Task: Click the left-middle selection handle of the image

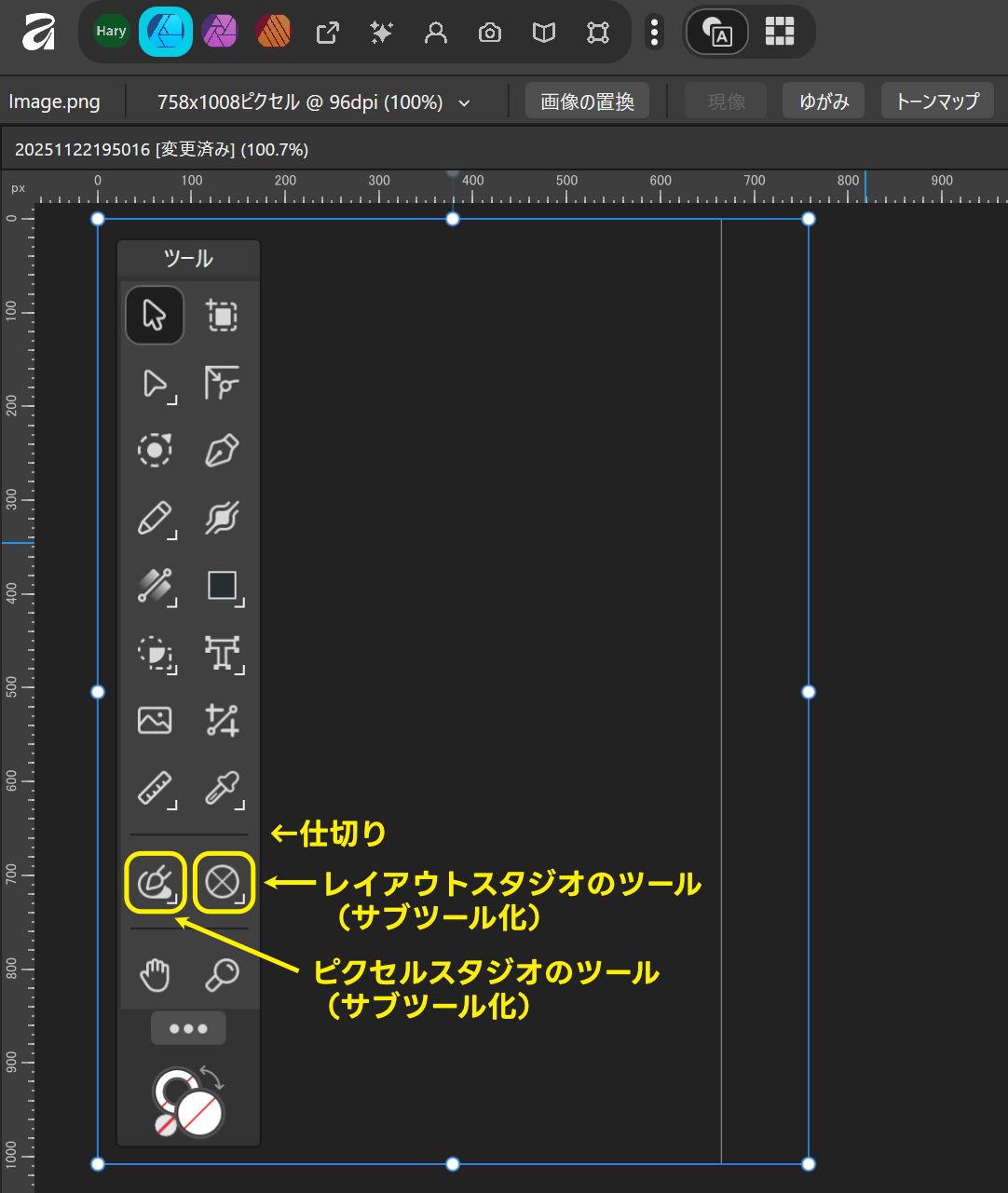Action: [x=98, y=692]
